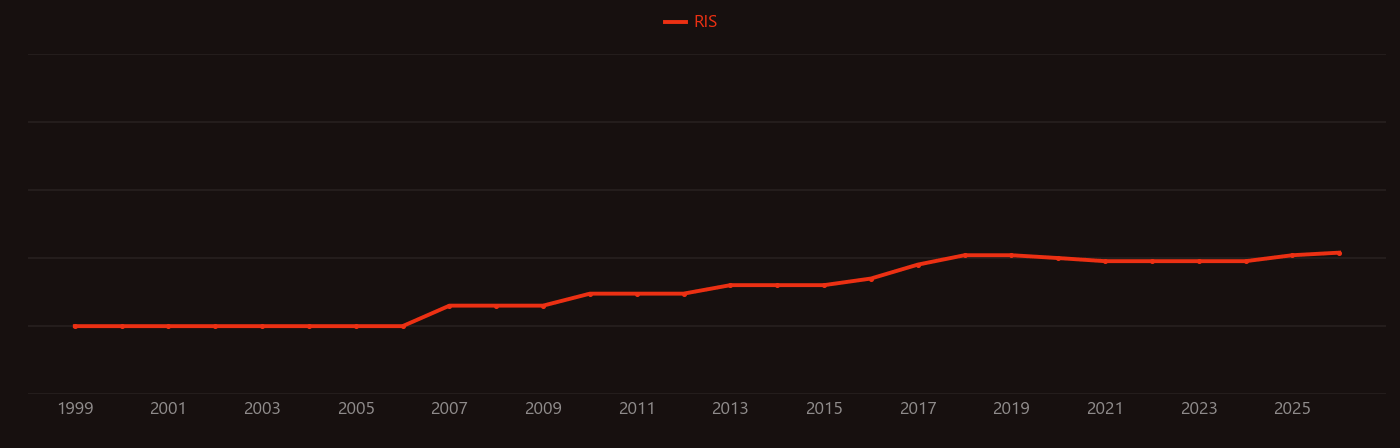Click the 2015 x-axis label

[x=824, y=409]
